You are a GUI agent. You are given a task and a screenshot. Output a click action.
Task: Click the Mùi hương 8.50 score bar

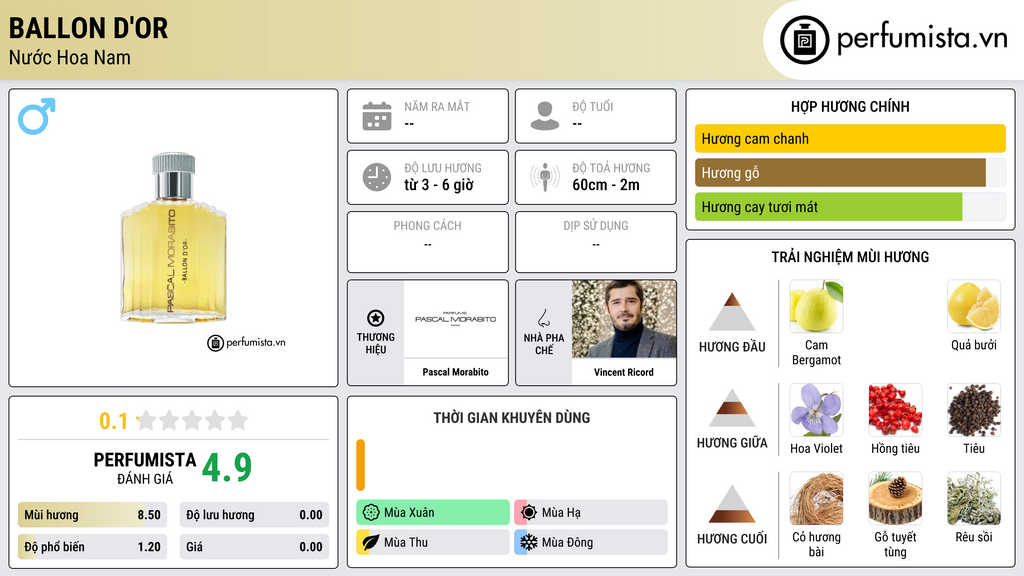[x=92, y=515]
